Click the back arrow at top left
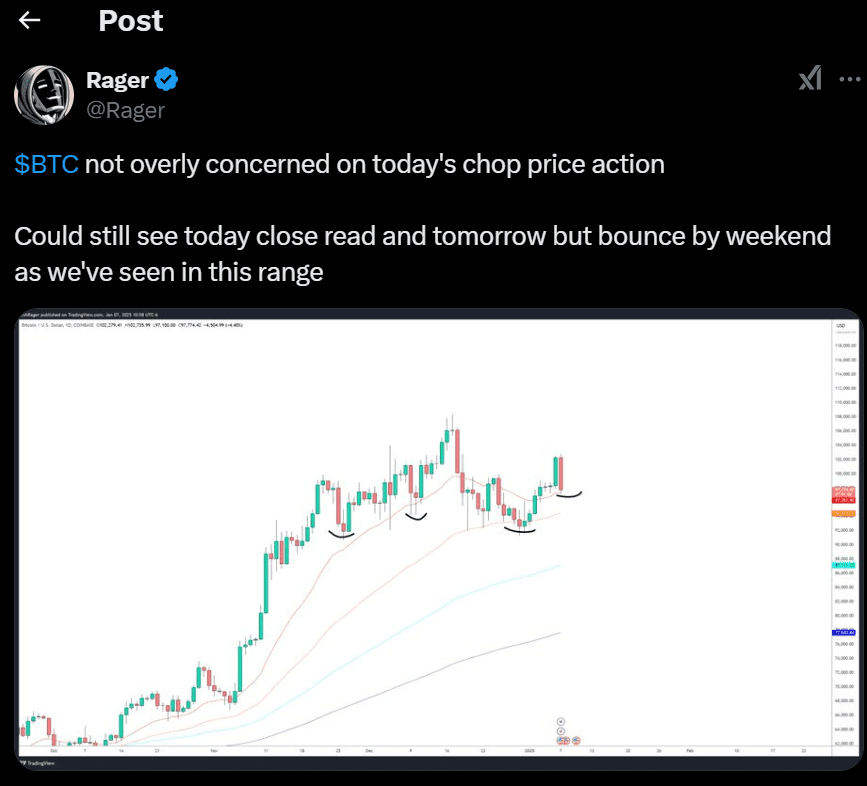 (x=27, y=18)
